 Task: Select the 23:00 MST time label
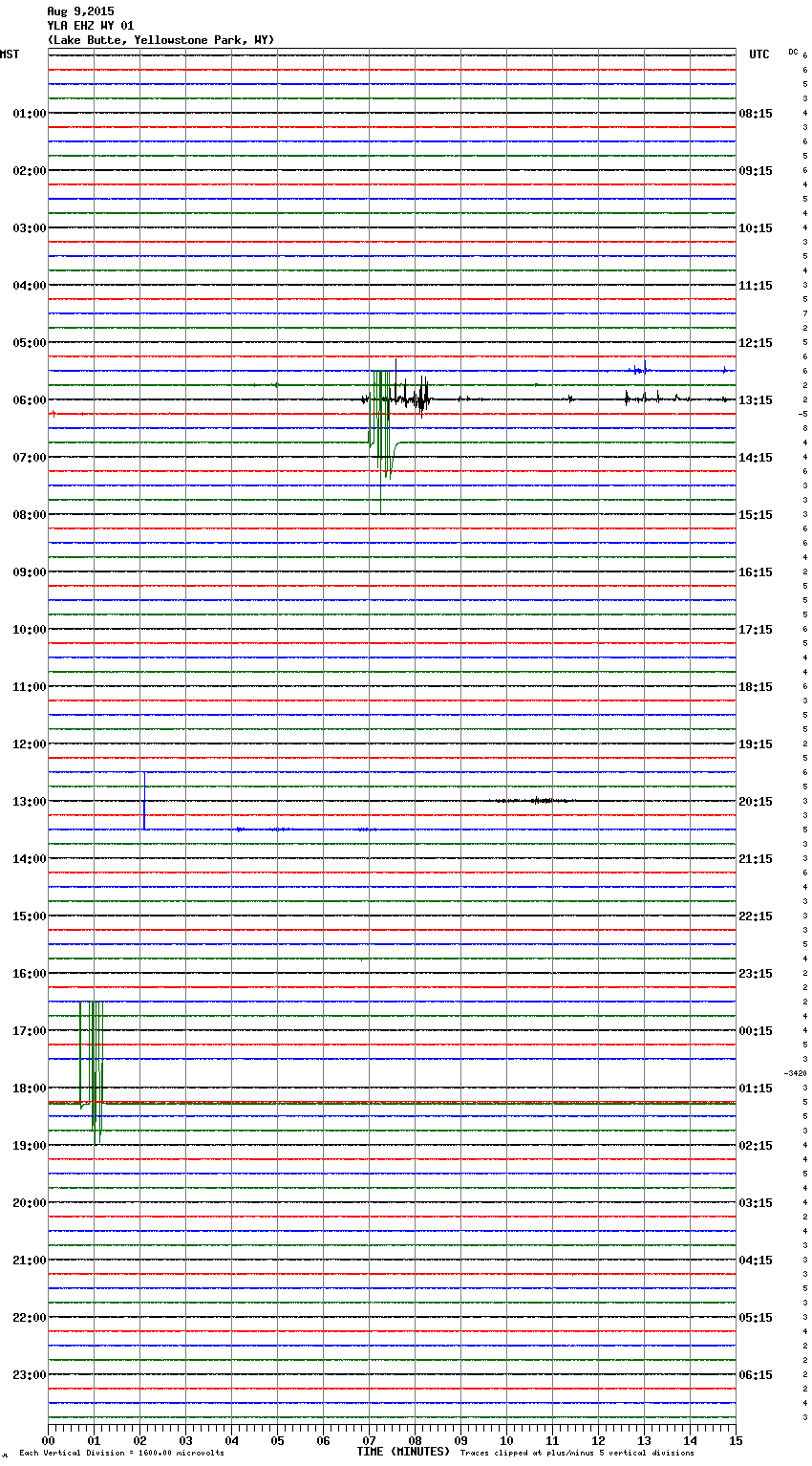point(30,1375)
